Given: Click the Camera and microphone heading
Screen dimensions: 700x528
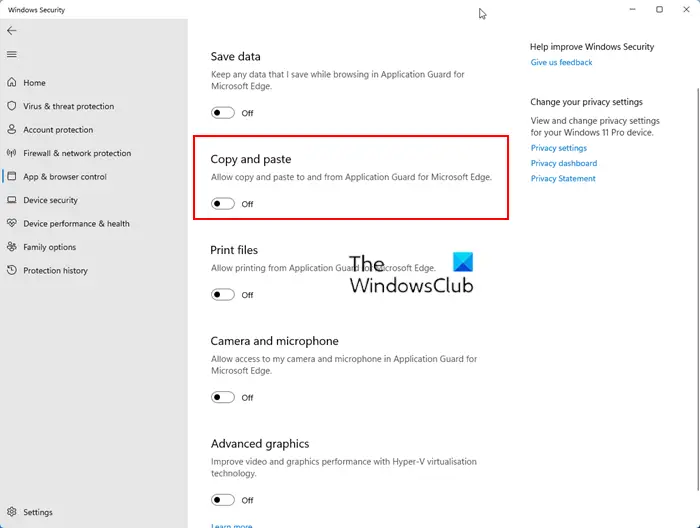Looking at the screenshot, I should click(274, 341).
